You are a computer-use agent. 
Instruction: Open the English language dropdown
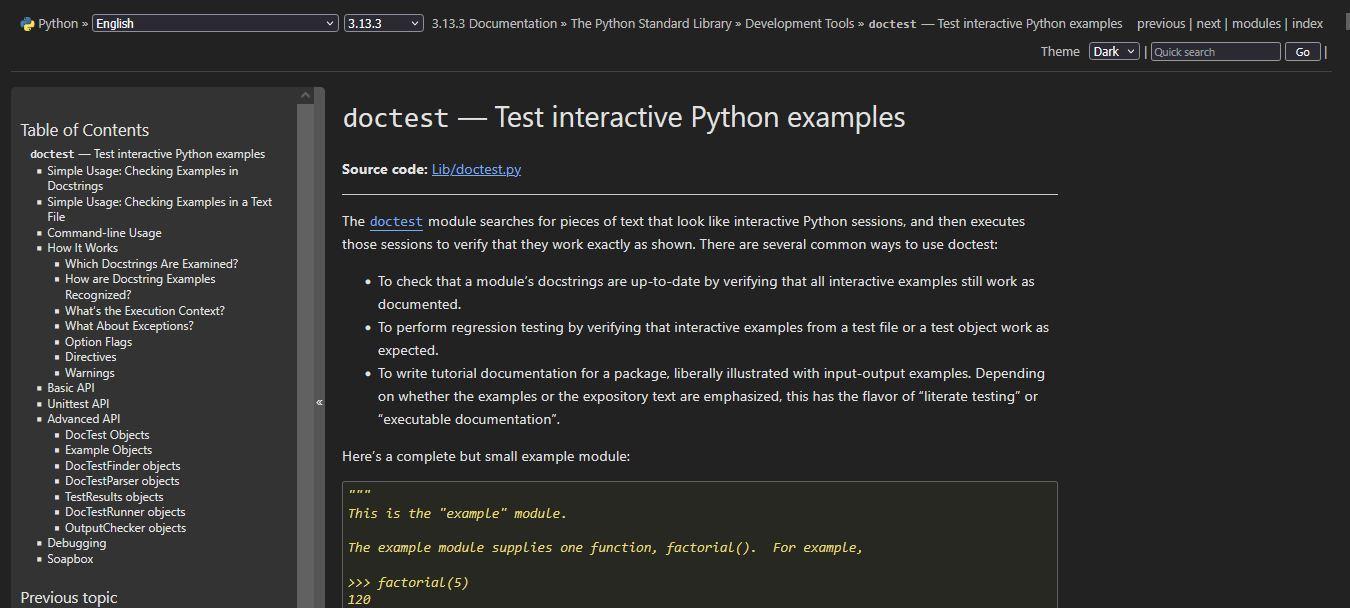[x=215, y=23]
